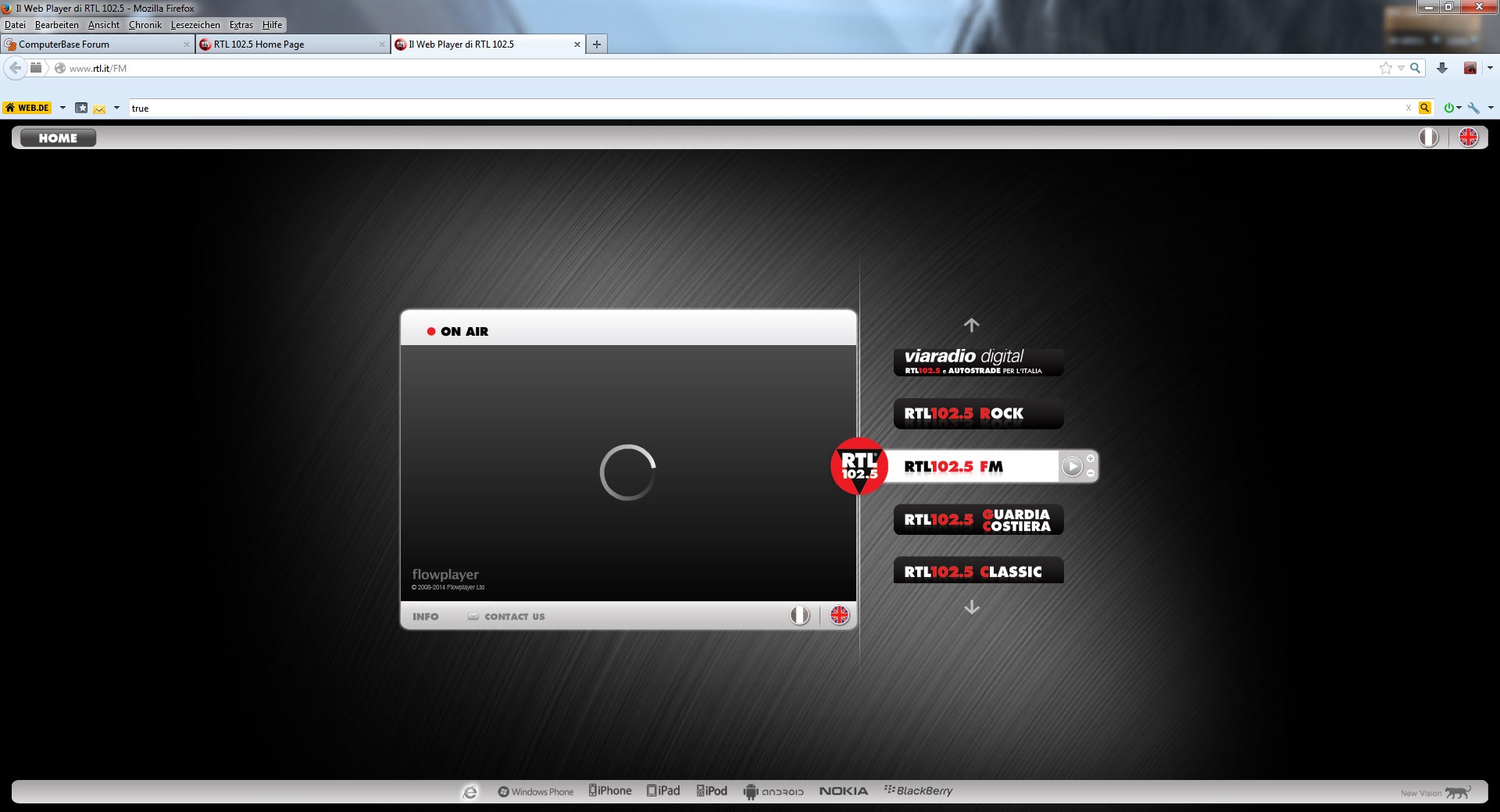Select the viaradio digital station
Screen dimensions: 1500x812
(978, 362)
